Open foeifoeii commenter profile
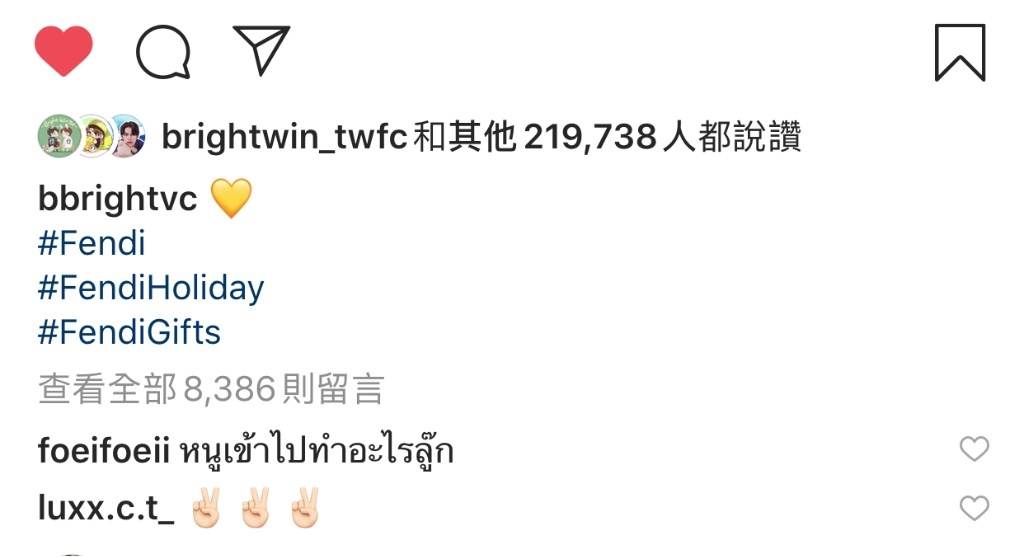Image resolution: width=1024 pixels, height=557 pixels. coord(103,451)
